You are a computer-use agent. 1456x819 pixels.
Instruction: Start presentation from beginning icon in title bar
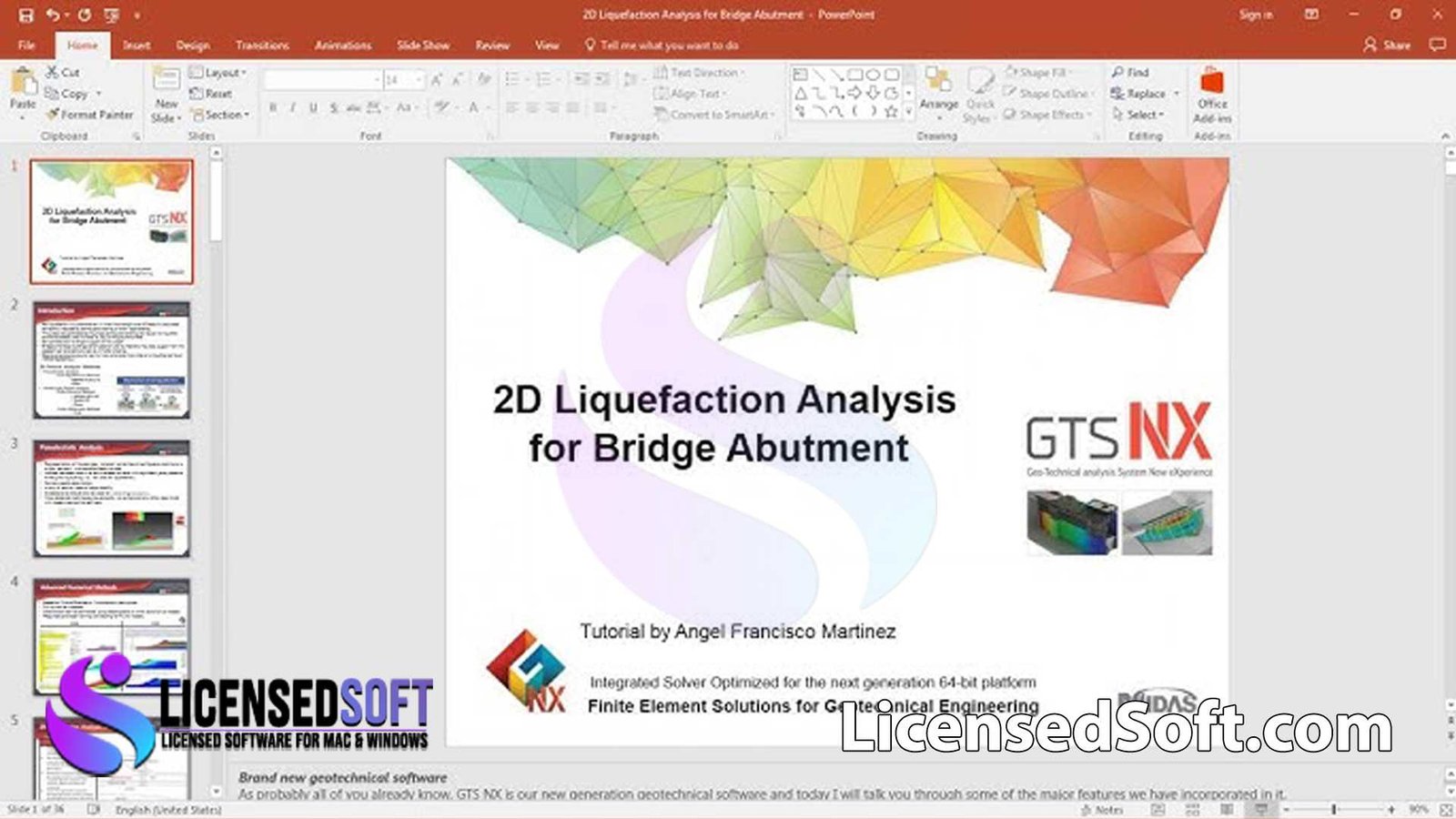coord(112,15)
